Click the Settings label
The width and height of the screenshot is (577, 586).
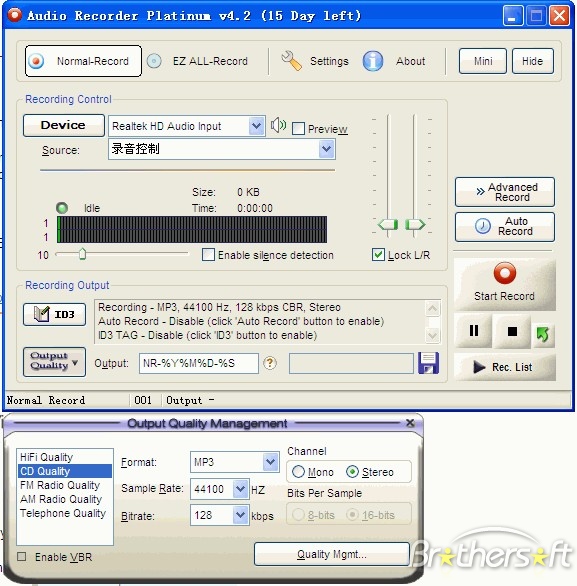click(x=329, y=61)
